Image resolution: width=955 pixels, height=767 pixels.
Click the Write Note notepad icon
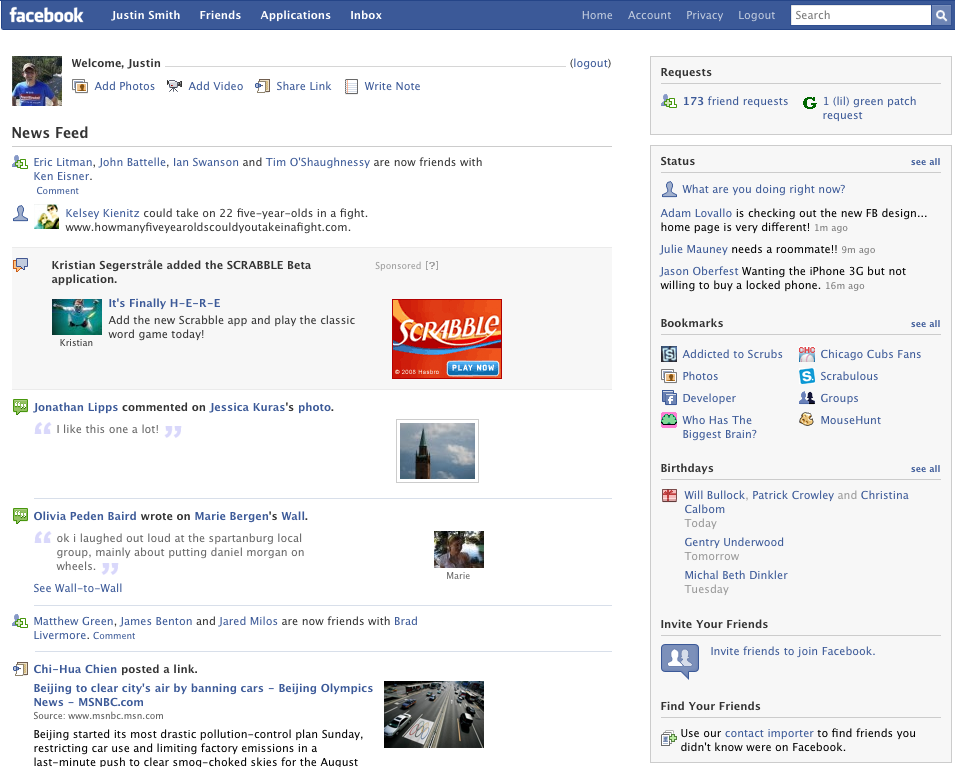(x=351, y=87)
